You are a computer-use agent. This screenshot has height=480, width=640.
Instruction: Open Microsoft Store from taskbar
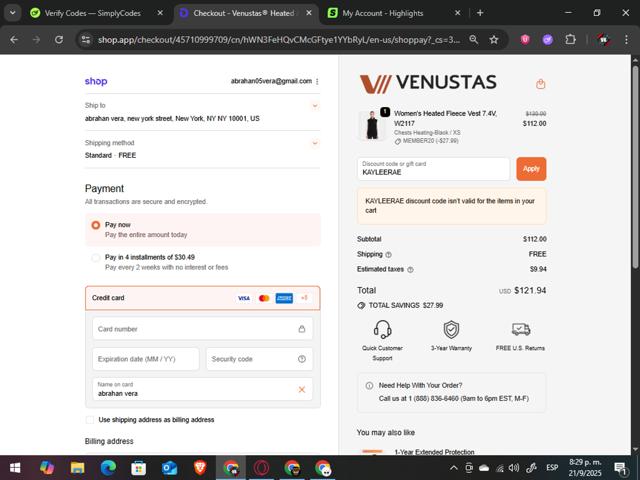(x=139, y=468)
